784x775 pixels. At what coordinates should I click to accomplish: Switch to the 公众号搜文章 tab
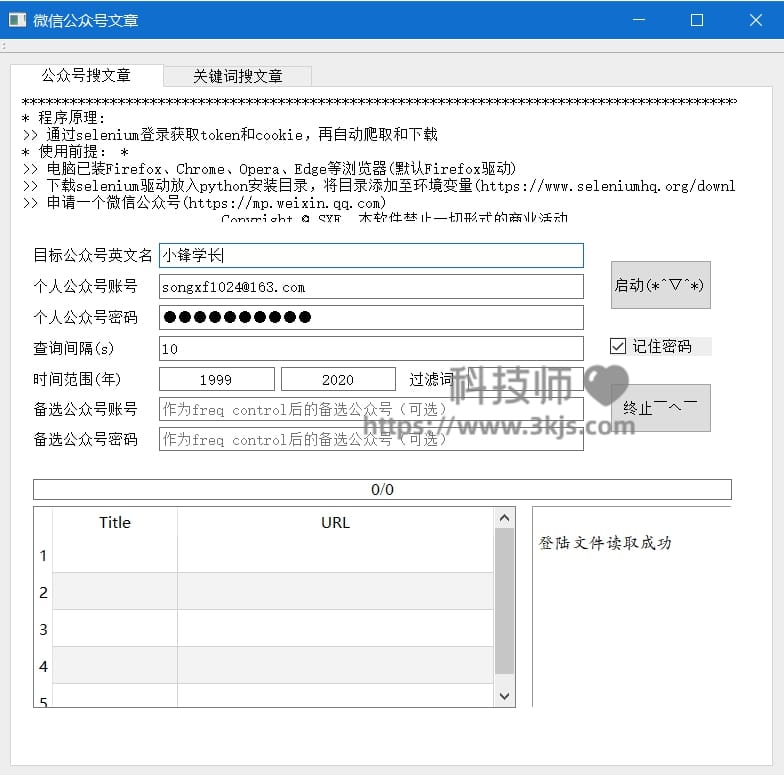click(86, 76)
